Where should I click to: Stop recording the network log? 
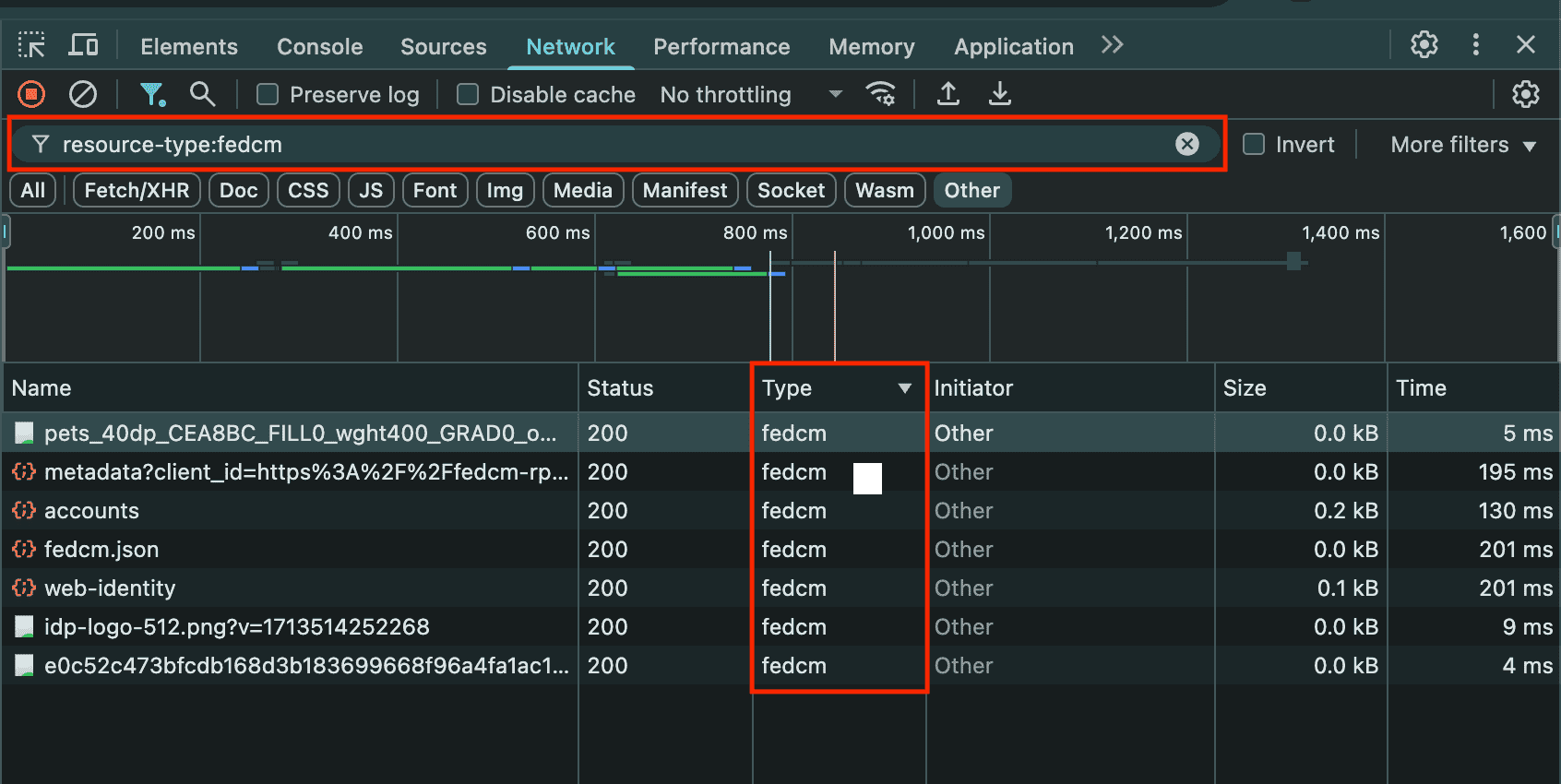[31, 94]
